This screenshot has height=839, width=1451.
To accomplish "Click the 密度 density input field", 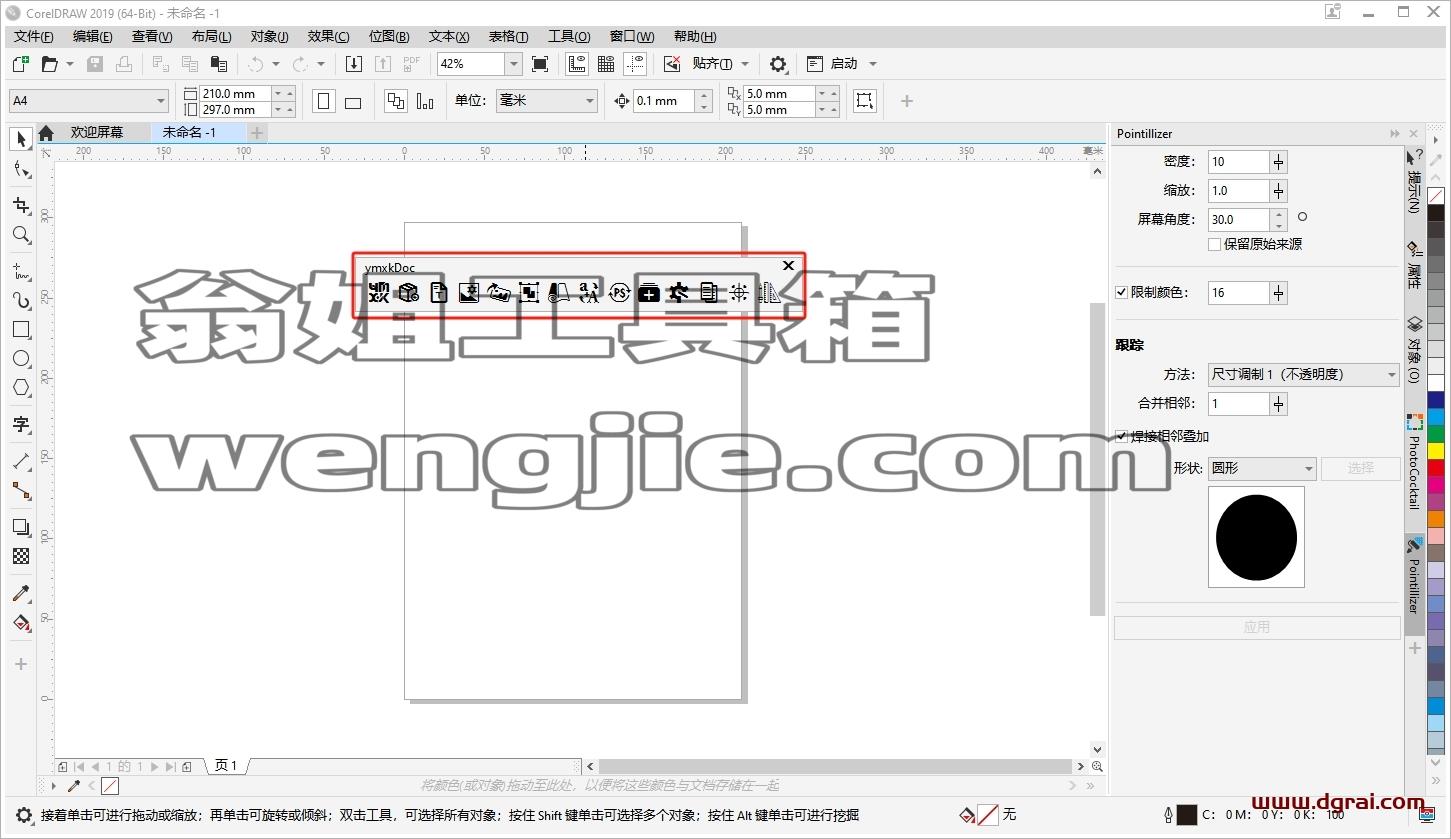I will [1239, 162].
